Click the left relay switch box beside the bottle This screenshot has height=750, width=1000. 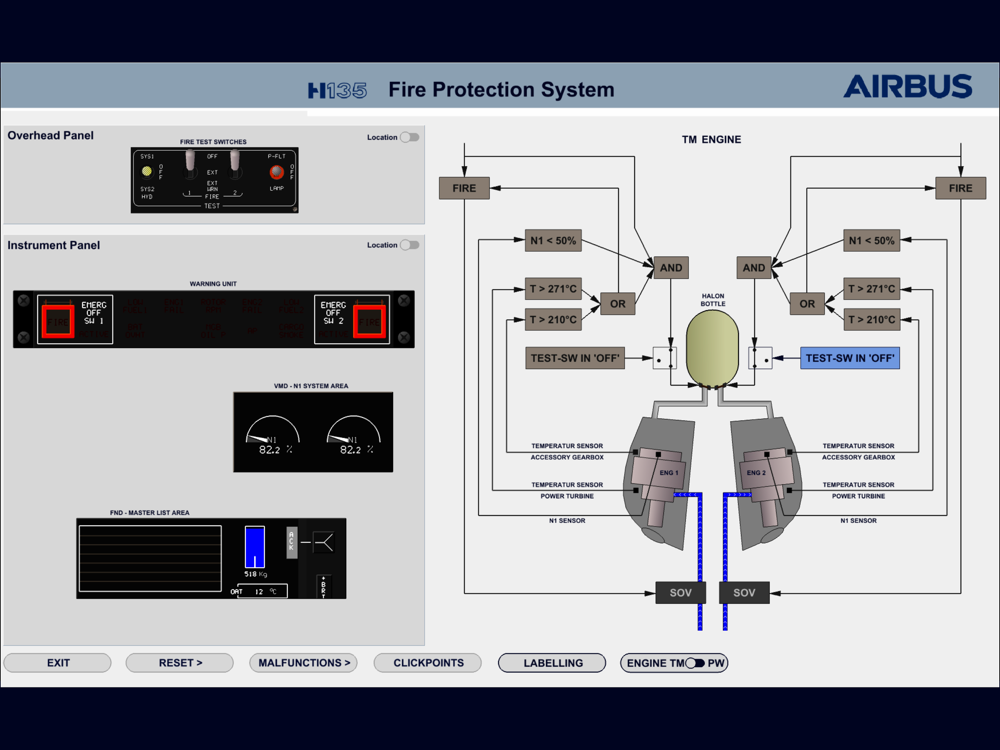[665, 358]
